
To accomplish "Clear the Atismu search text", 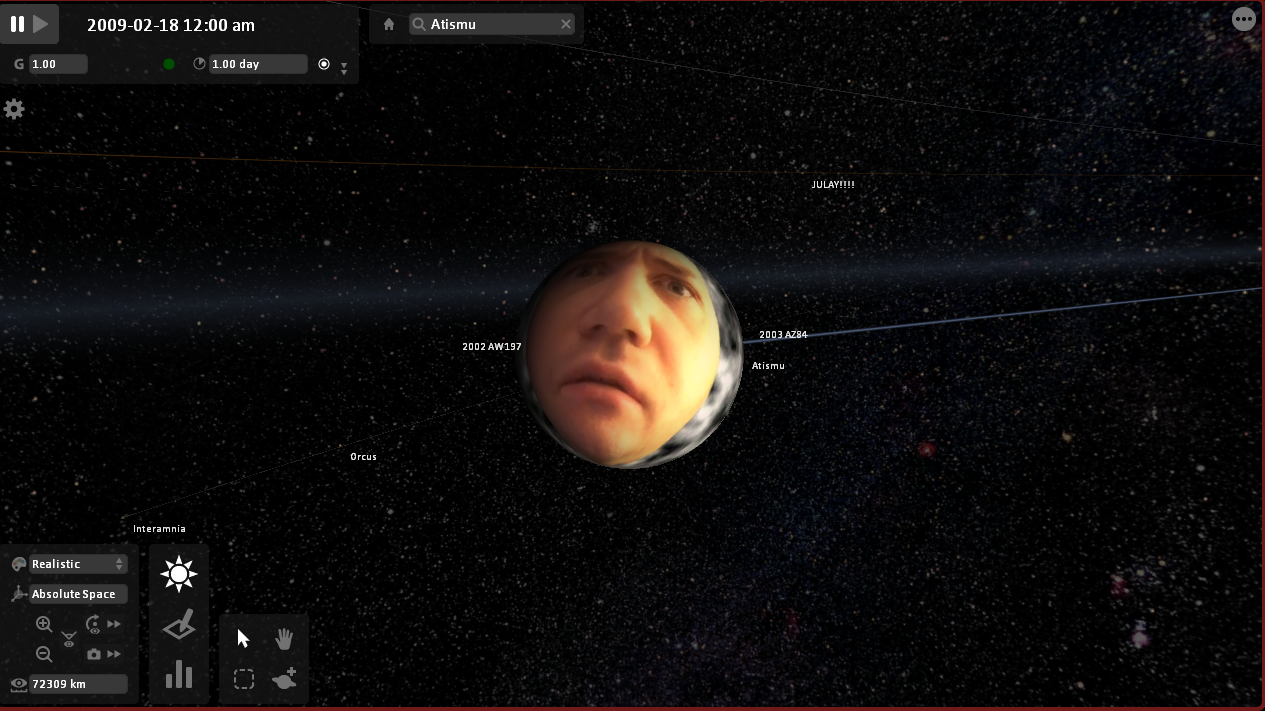I will 566,24.
